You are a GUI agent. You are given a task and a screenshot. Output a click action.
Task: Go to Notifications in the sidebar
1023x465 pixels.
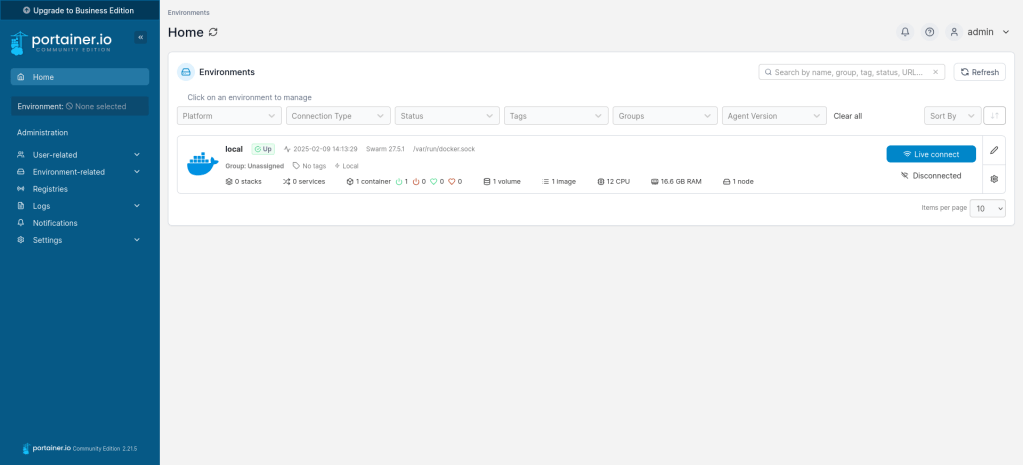[55, 223]
